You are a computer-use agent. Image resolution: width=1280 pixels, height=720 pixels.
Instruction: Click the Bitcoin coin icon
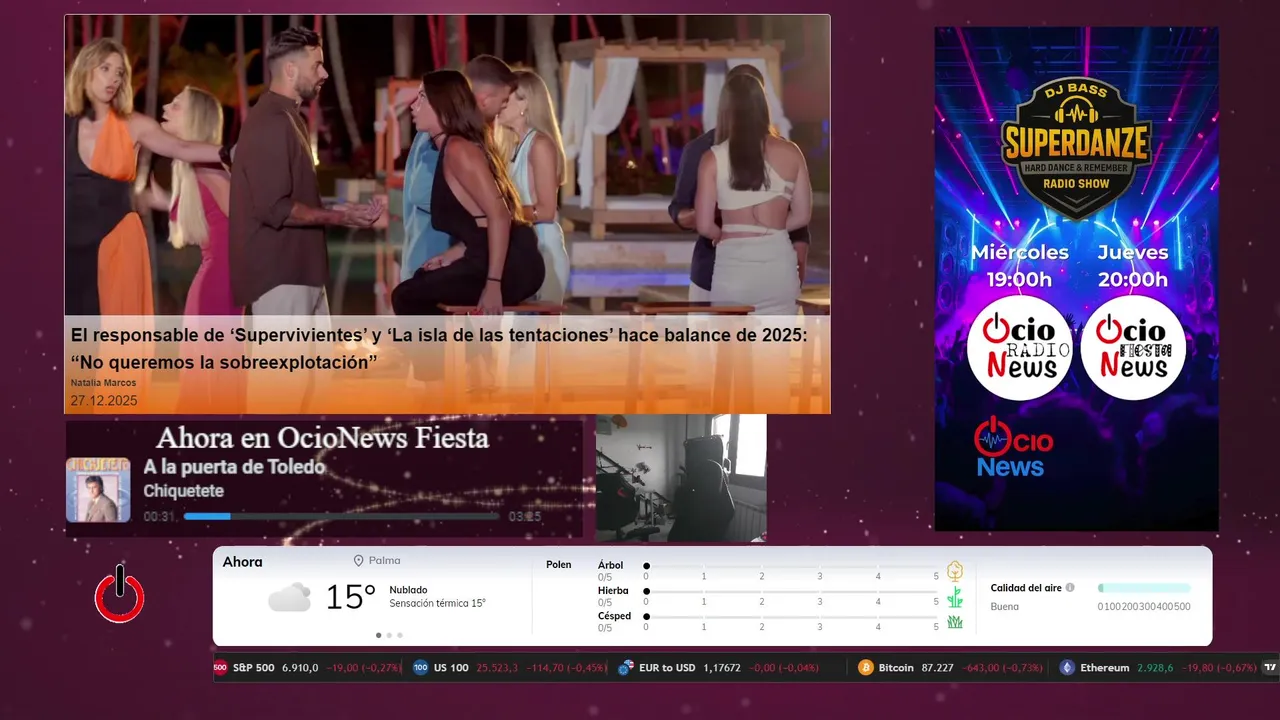tap(866, 667)
